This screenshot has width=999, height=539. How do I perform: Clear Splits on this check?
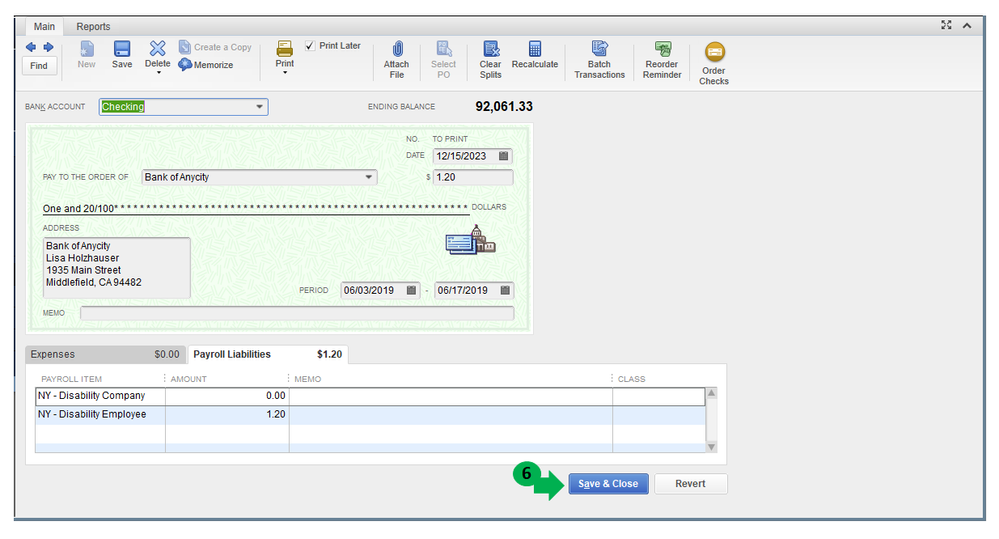point(491,59)
